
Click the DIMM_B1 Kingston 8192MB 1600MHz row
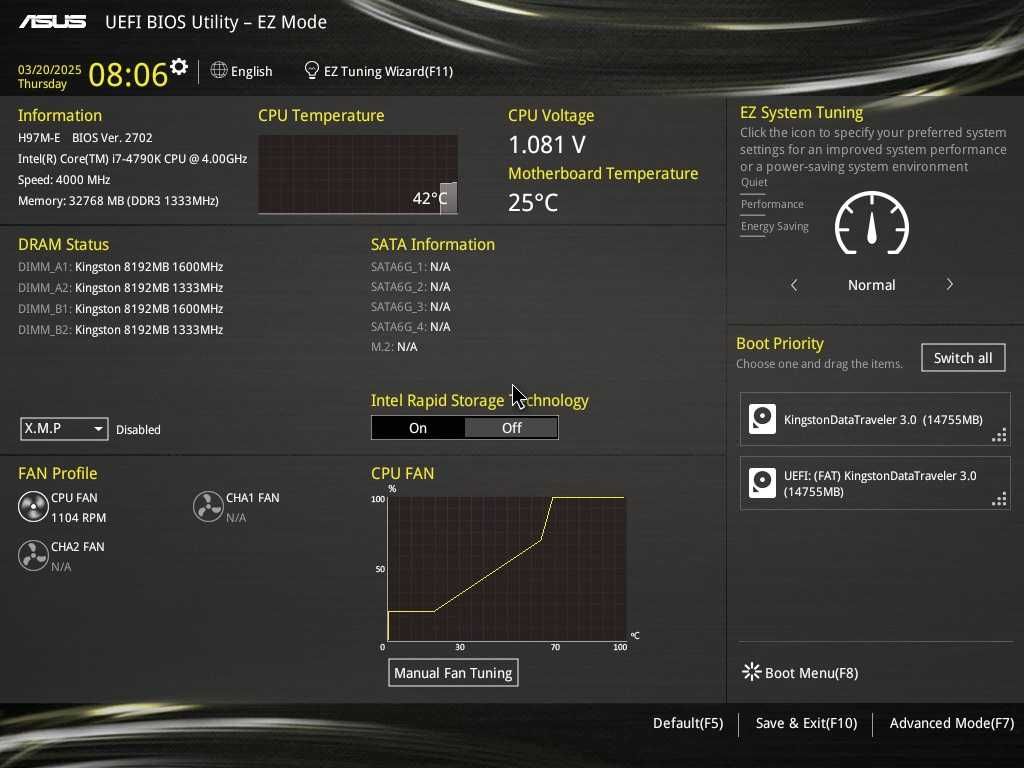(x=121, y=309)
